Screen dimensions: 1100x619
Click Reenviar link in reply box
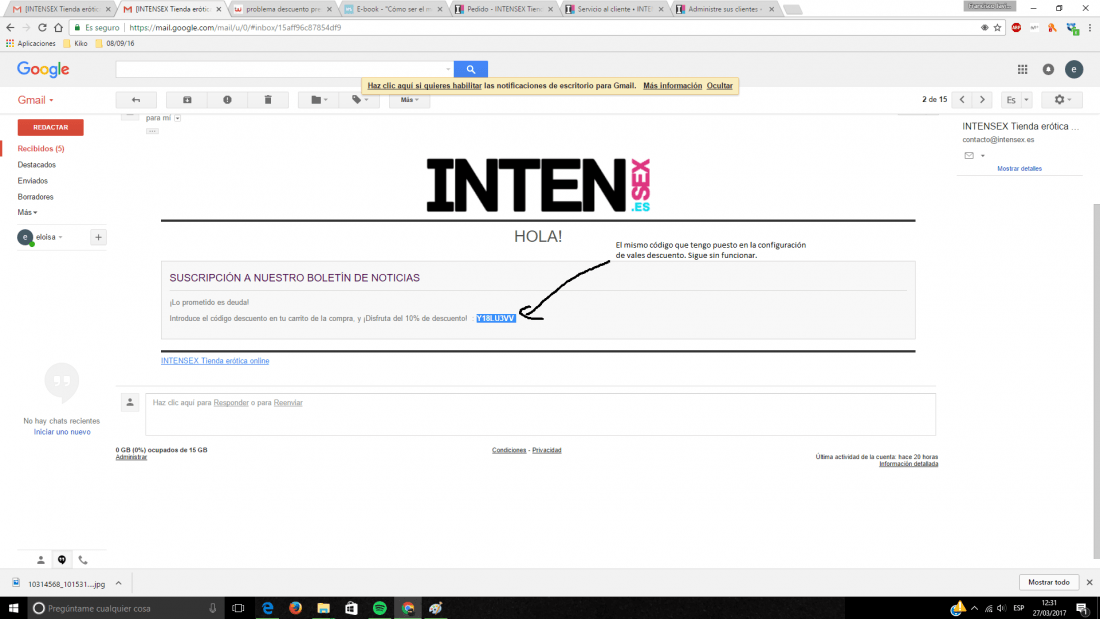tap(288, 403)
